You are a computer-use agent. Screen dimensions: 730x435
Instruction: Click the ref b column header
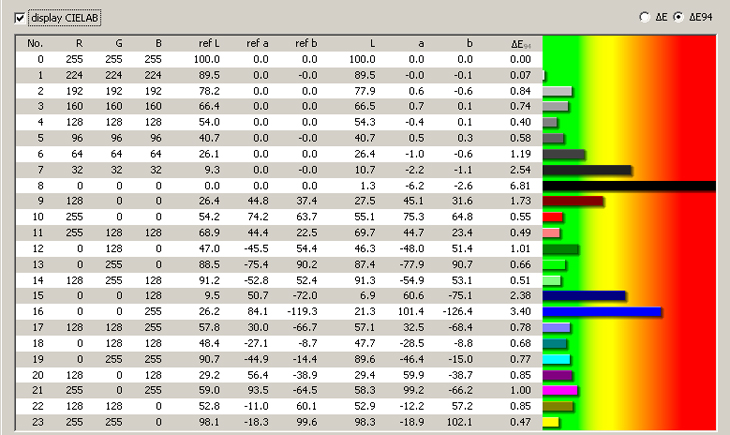(x=307, y=43)
